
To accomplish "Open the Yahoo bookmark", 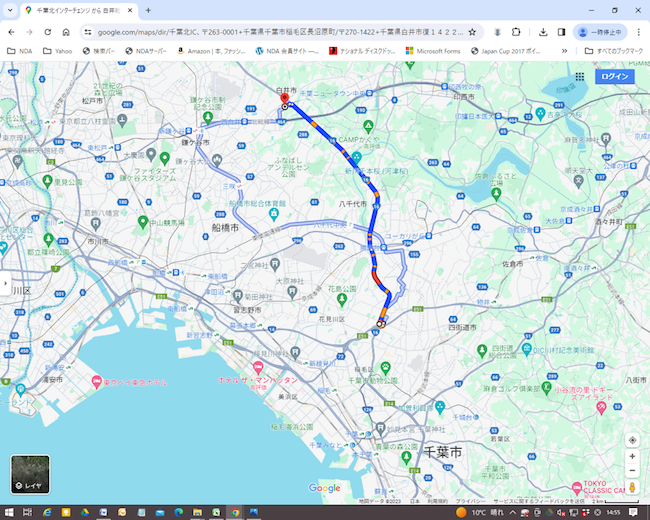I will tap(57, 50).
